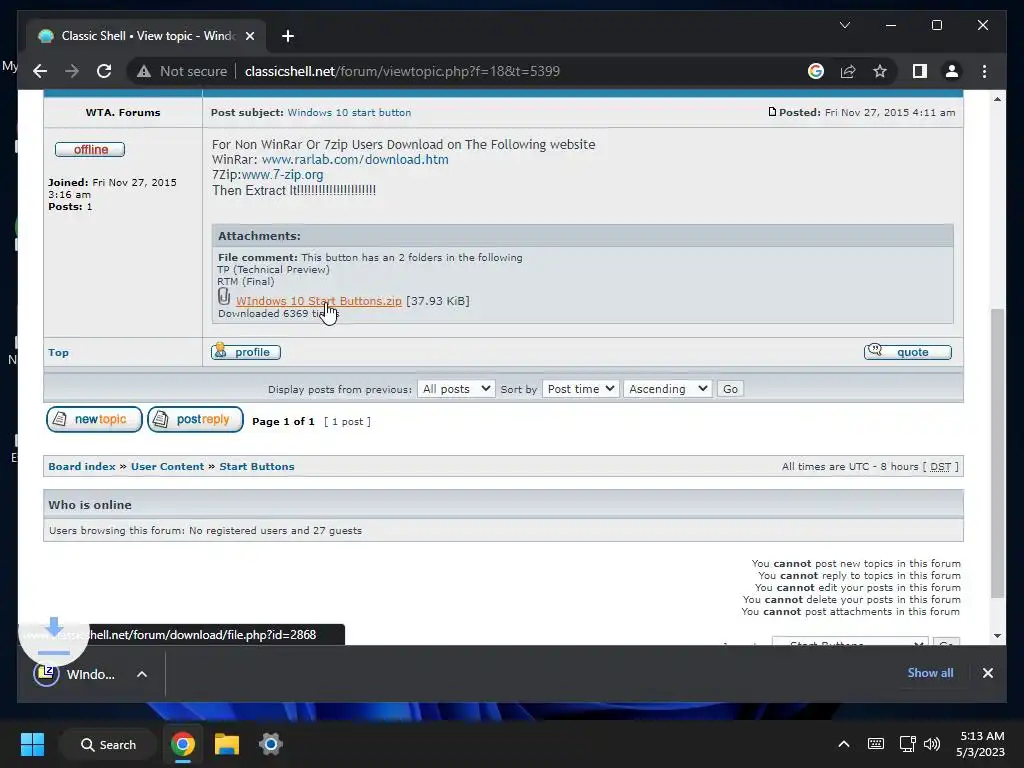Image resolution: width=1024 pixels, height=768 pixels.
Task: Open taskbar Search box
Action: pyautogui.click(x=108, y=744)
